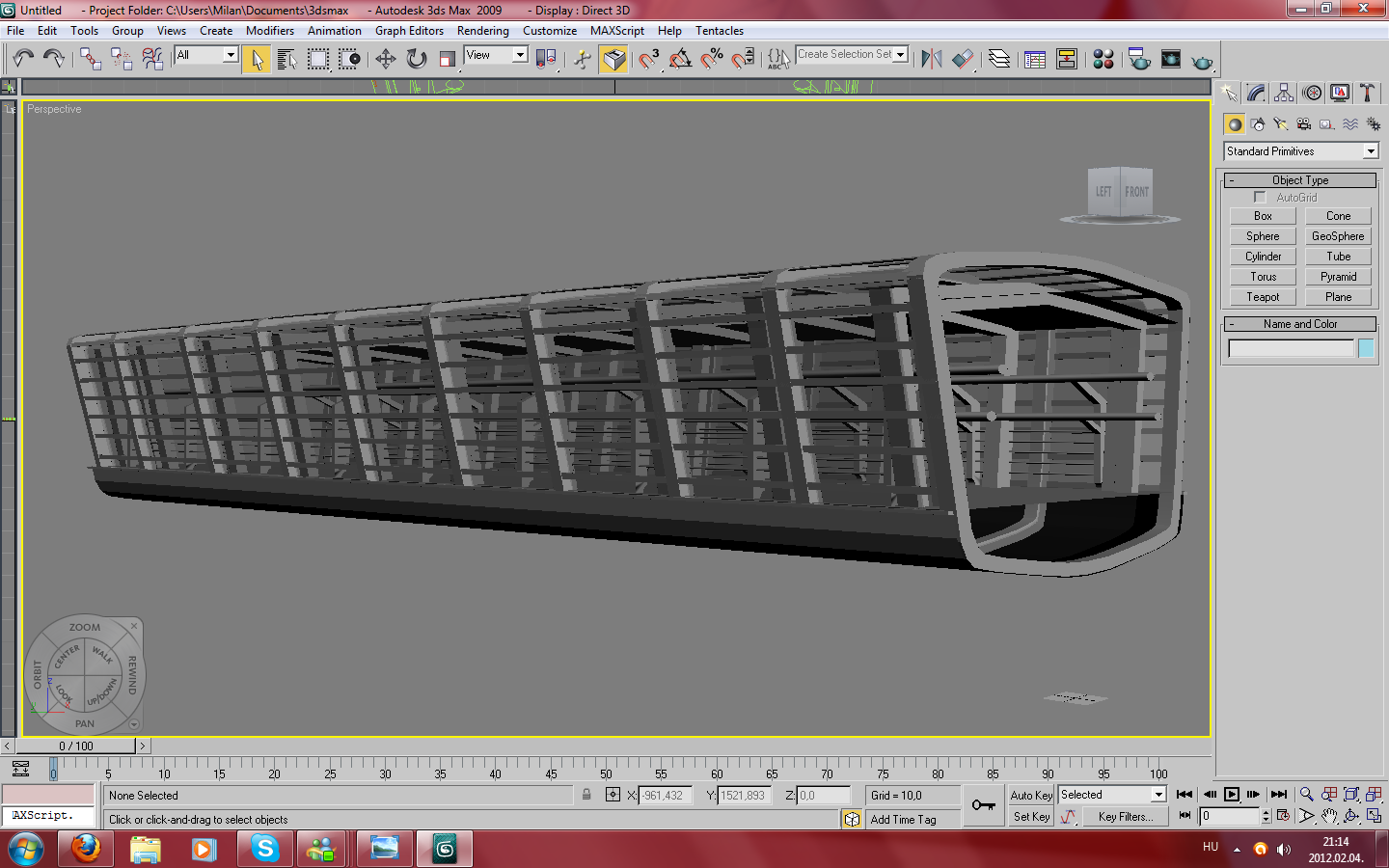The height and width of the screenshot is (868, 1389).
Task: Open the Select by Name list icon
Action: click(286, 59)
